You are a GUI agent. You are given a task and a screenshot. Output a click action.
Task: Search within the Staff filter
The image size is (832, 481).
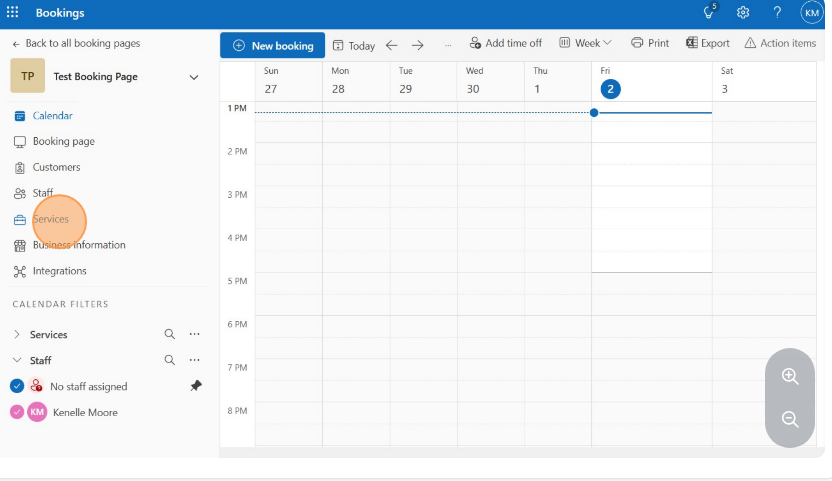pyautogui.click(x=170, y=360)
